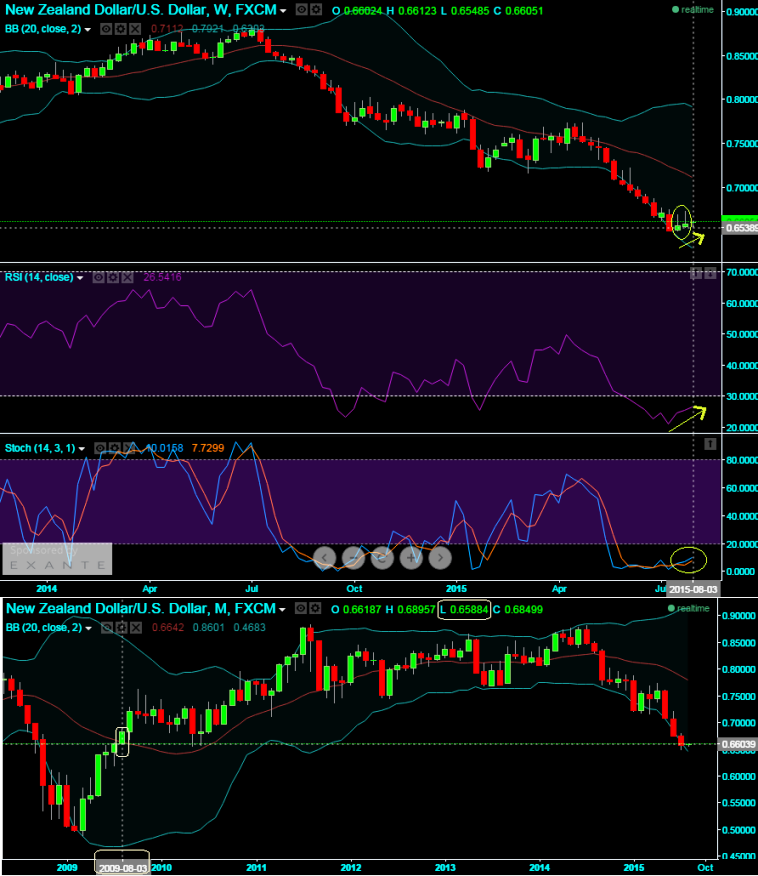
Task: Click weekly time axis label 2015
Action: pos(456,588)
